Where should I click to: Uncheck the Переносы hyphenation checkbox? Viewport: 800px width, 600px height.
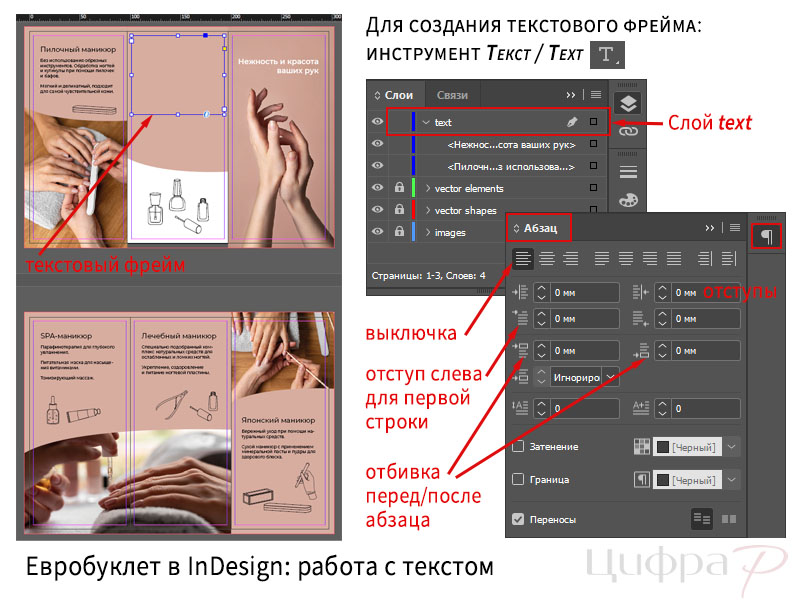coord(518,519)
